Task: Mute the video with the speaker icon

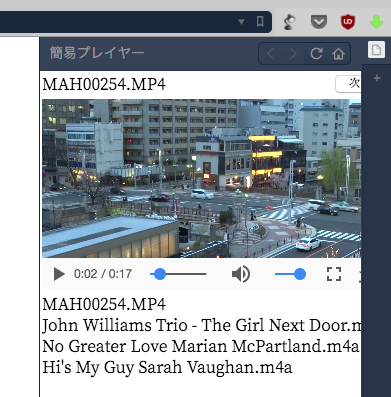Action: coord(241,274)
